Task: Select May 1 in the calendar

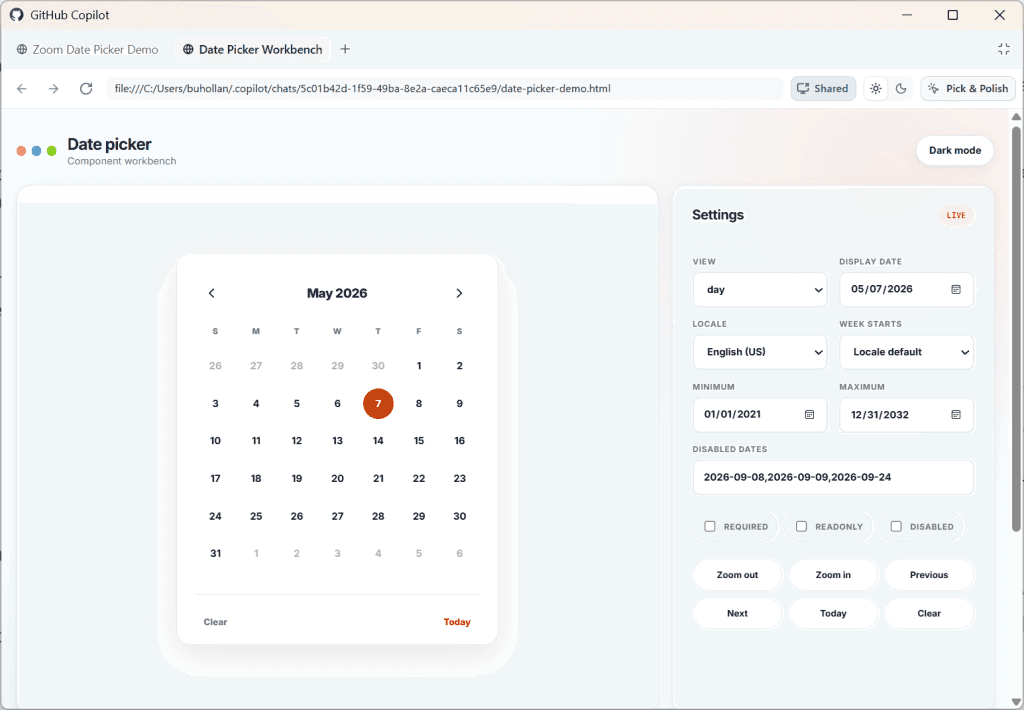Action: tap(419, 366)
